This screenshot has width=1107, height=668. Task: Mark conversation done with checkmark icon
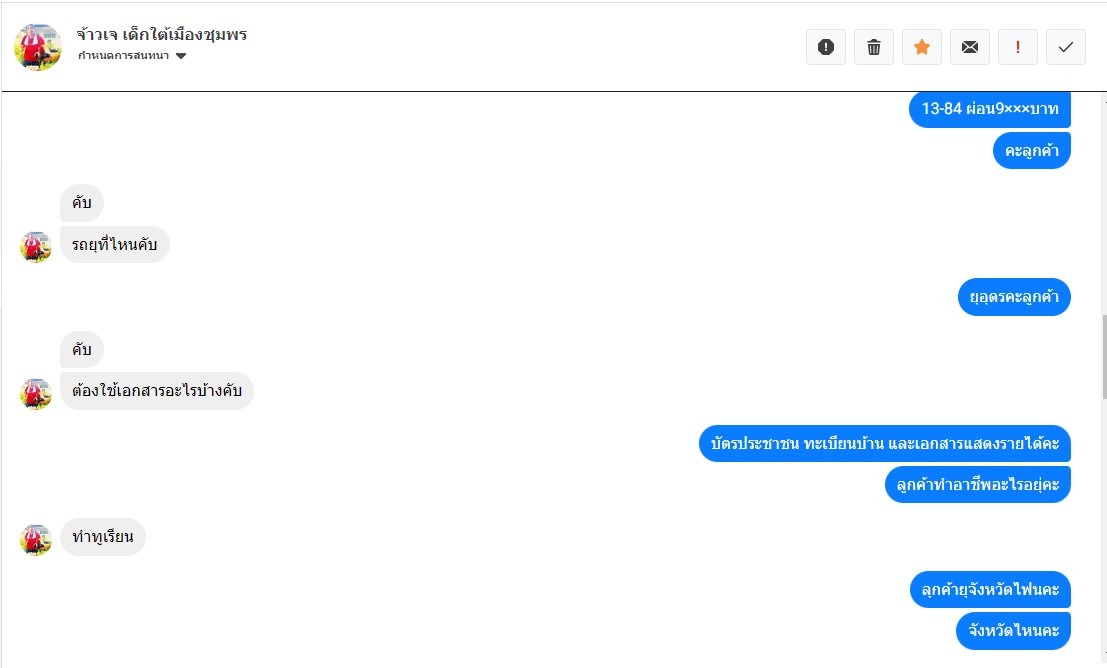pyautogui.click(x=1066, y=47)
